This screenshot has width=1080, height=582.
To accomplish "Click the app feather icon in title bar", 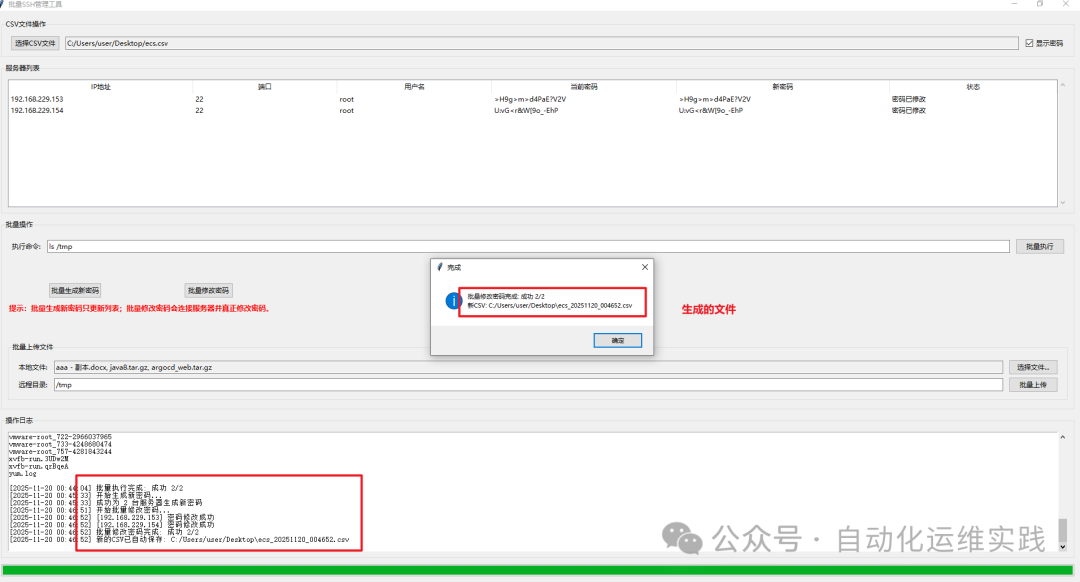I will coord(3,4).
